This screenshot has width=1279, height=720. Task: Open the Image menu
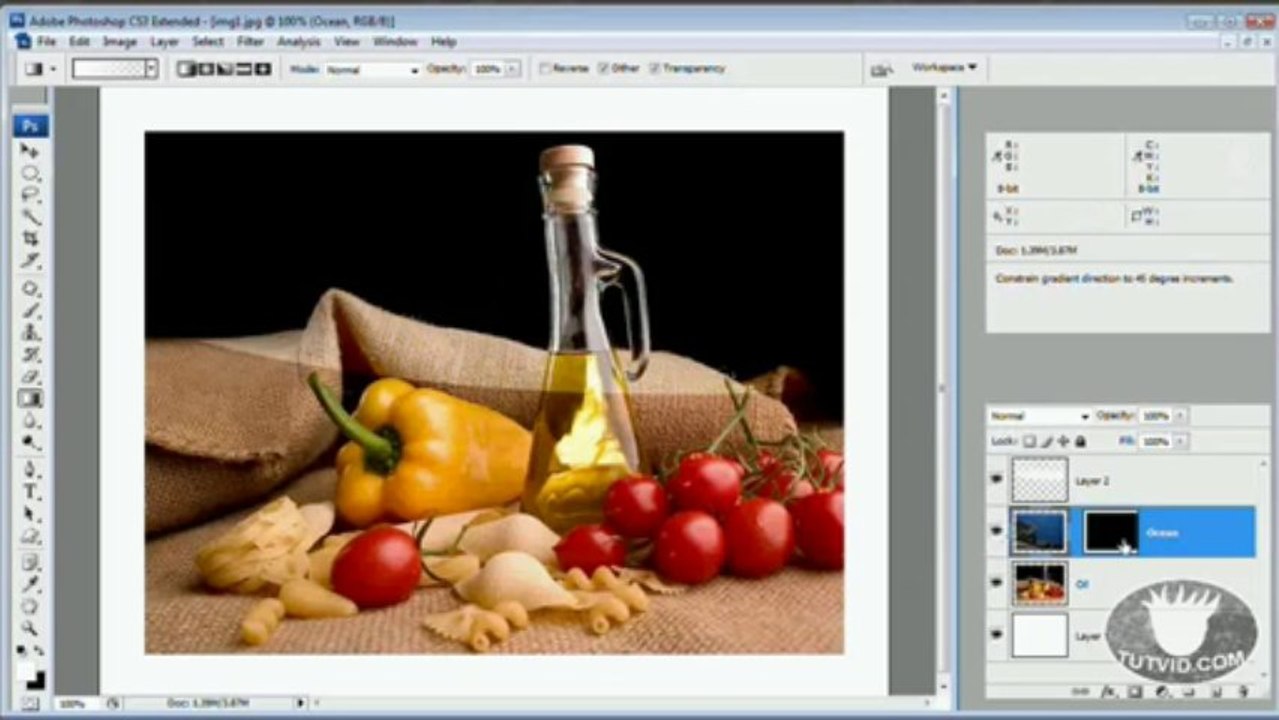click(x=119, y=42)
